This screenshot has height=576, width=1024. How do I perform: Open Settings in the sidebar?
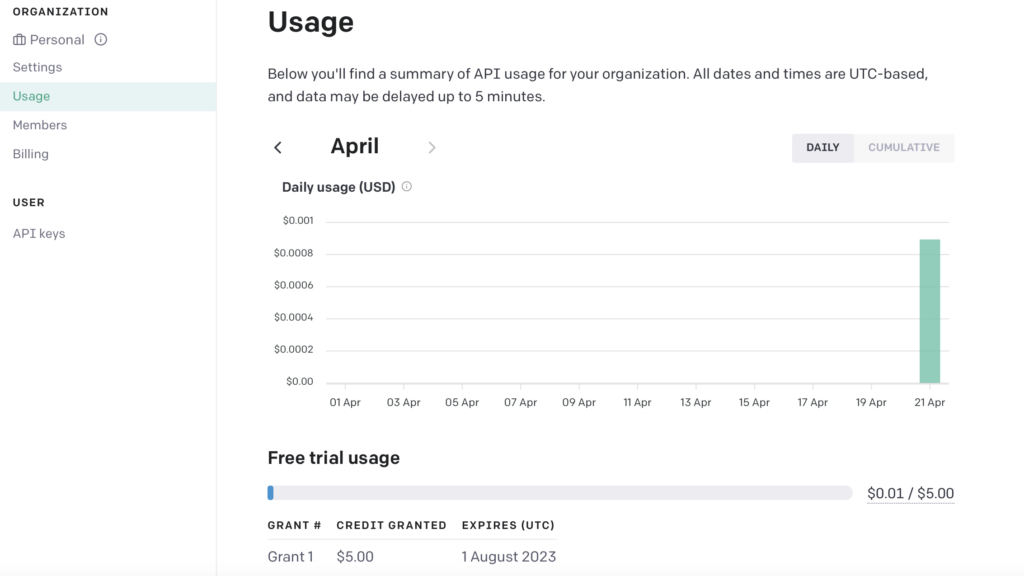(37, 67)
